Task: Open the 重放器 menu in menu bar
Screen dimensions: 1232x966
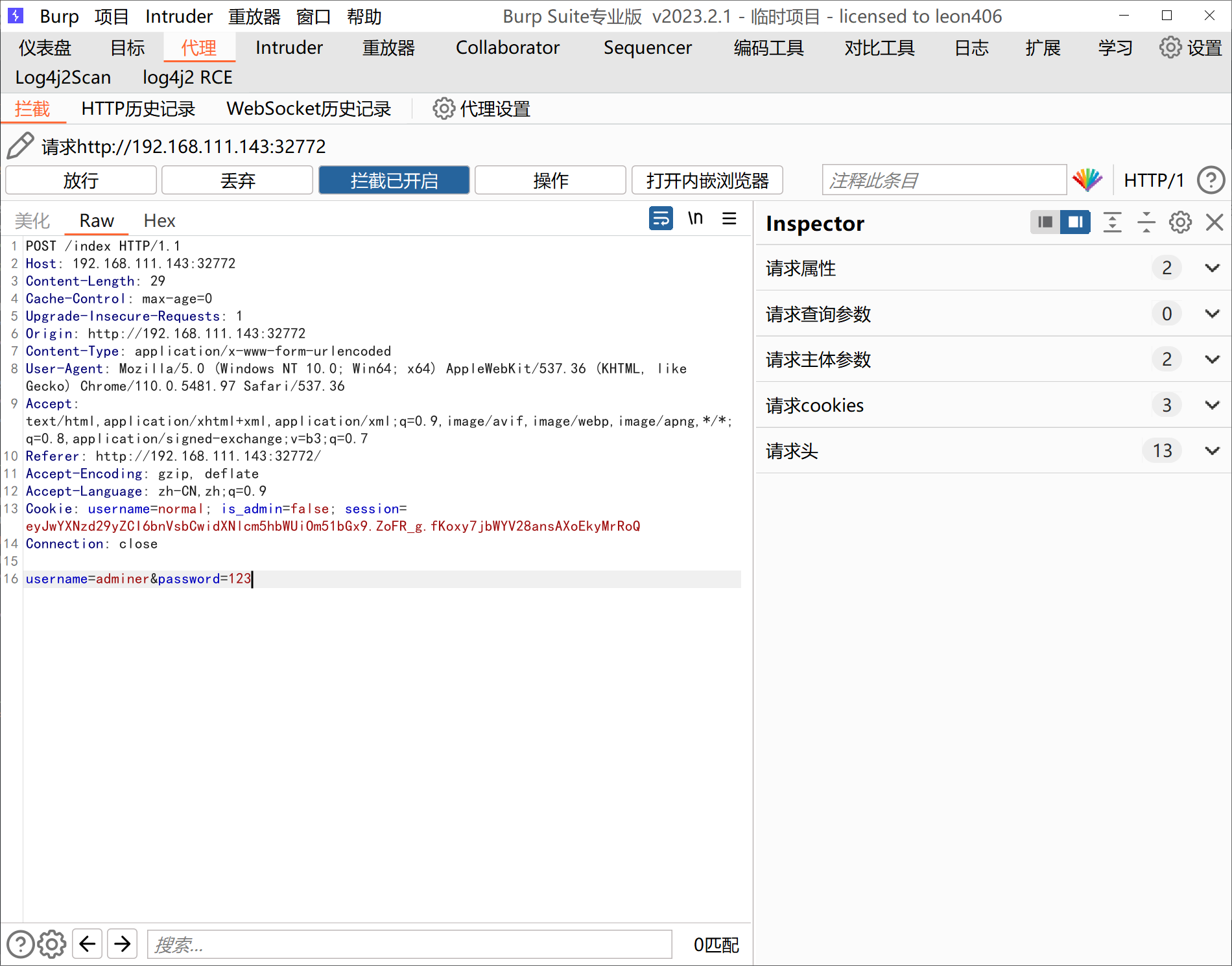Action: click(254, 16)
